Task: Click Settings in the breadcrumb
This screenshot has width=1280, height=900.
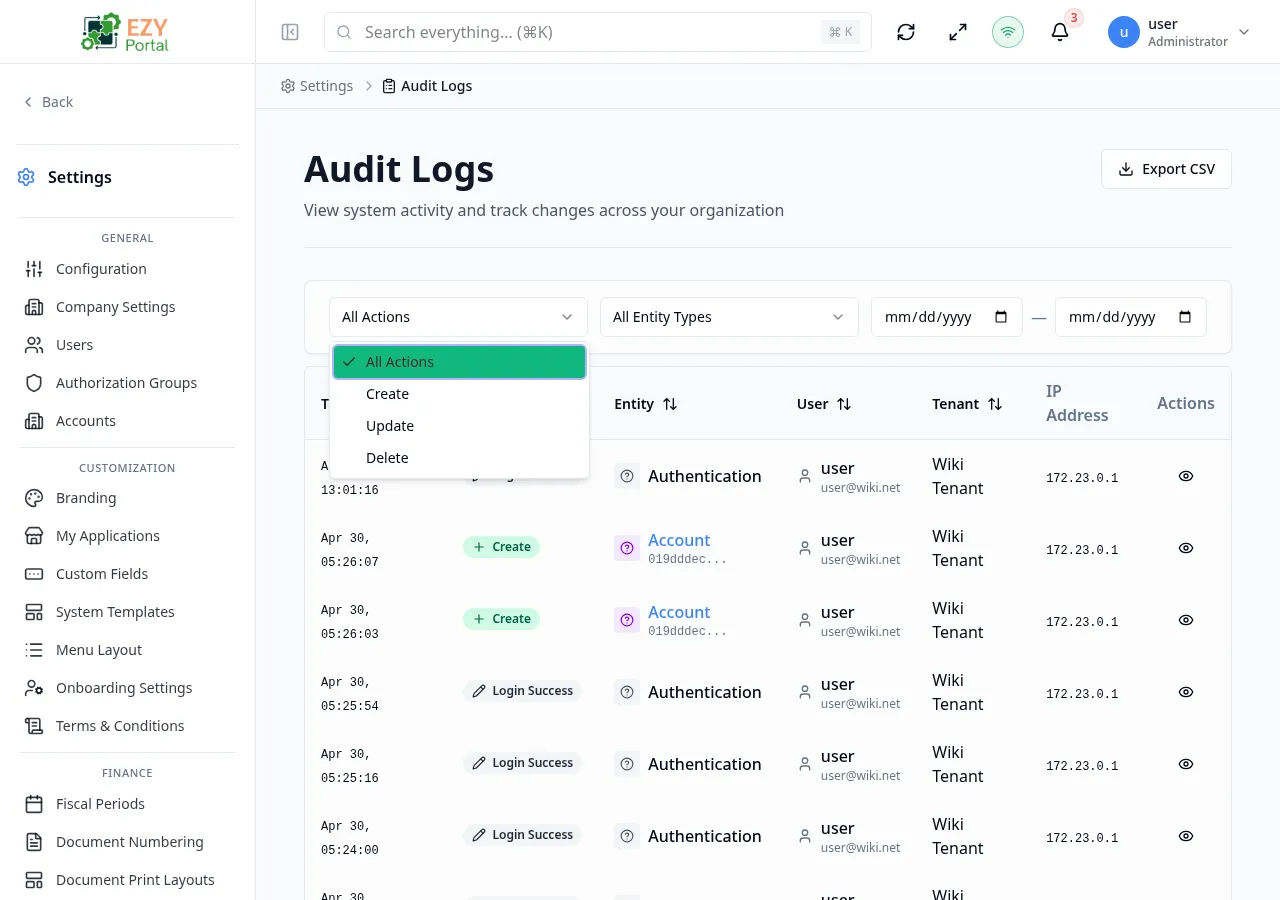Action: [317, 86]
